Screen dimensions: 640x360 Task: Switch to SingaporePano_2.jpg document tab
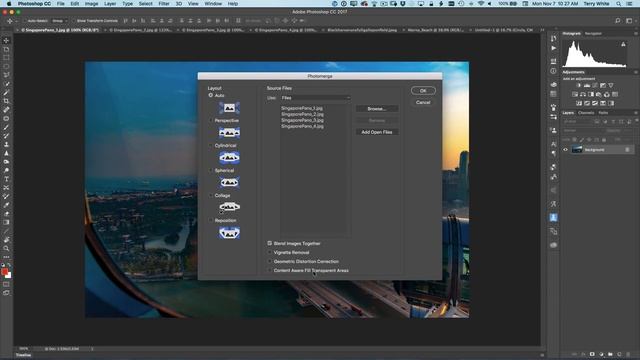[x=141, y=30]
